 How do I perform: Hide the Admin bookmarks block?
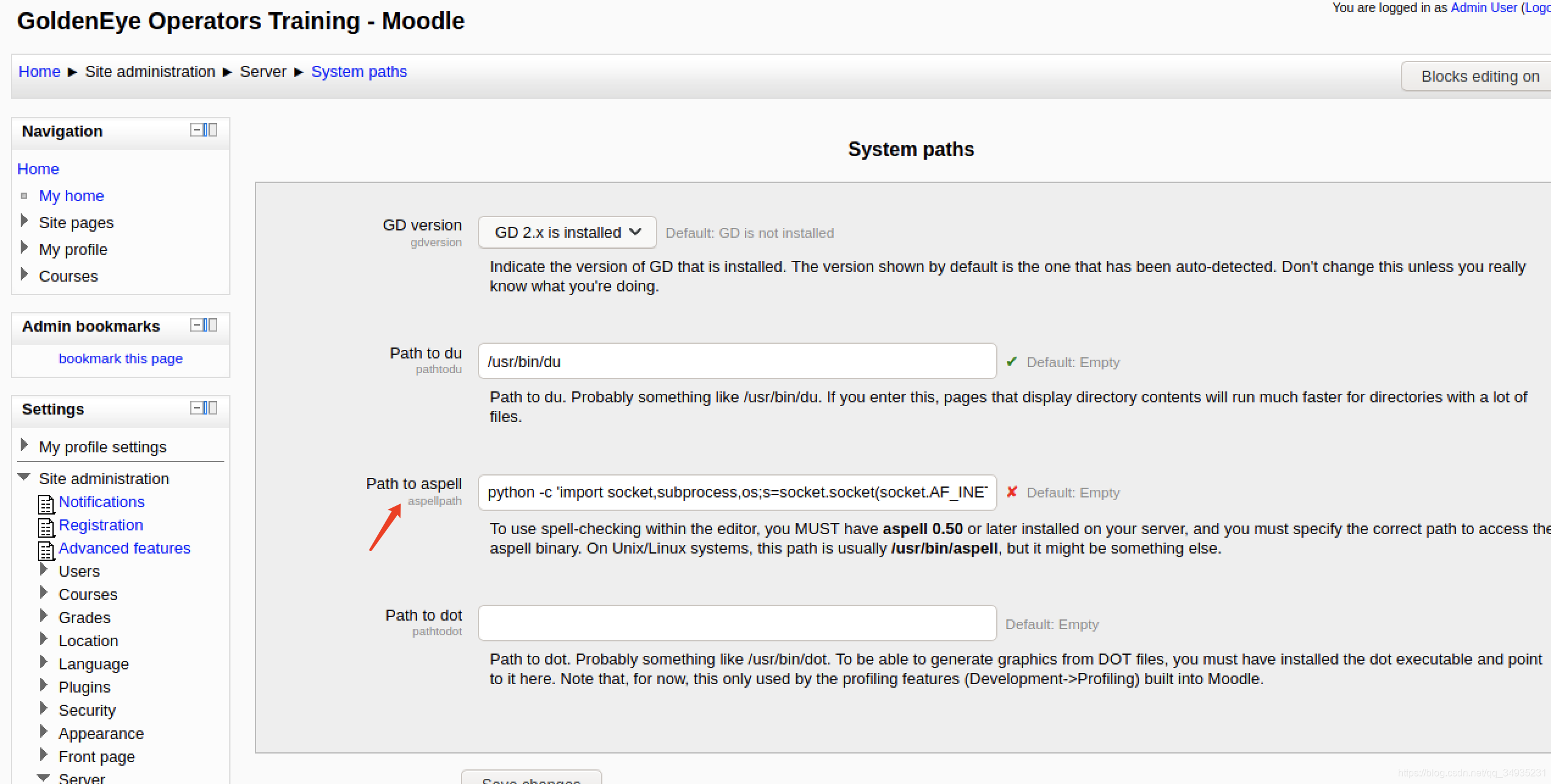(x=196, y=325)
